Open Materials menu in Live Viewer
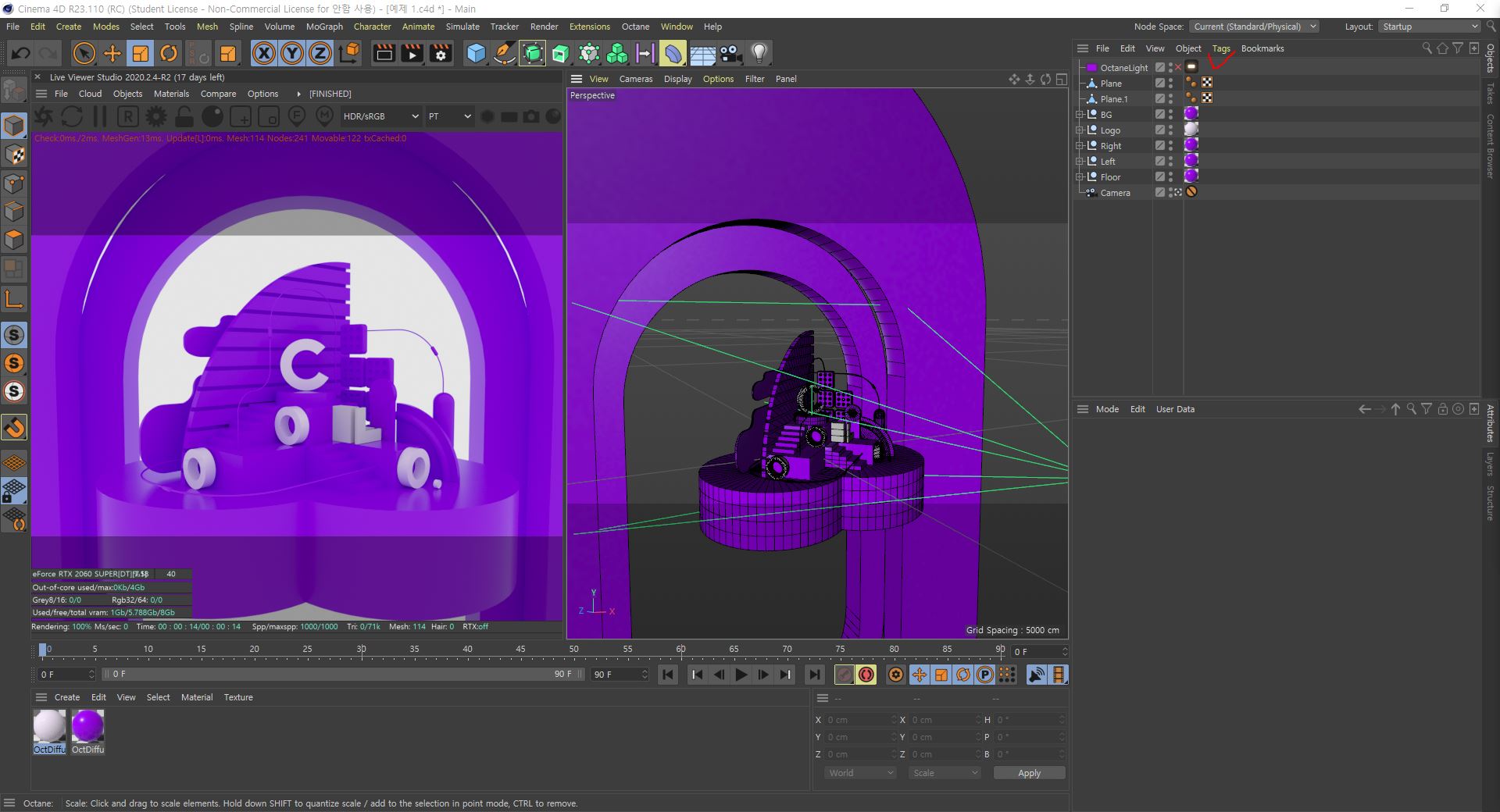Image resolution: width=1500 pixels, height=812 pixels. click(171, 94)
